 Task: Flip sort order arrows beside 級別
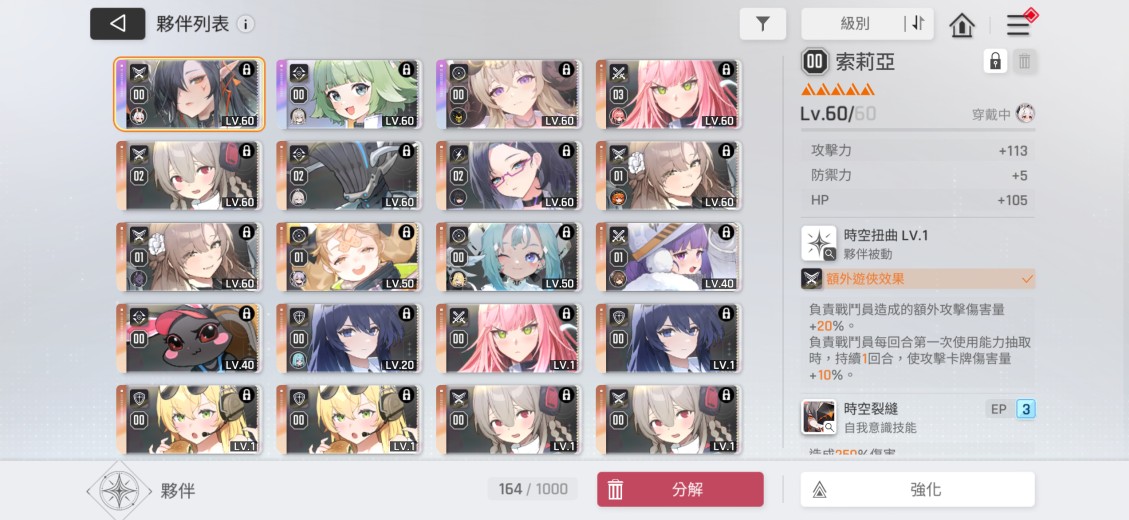[918, 24]
